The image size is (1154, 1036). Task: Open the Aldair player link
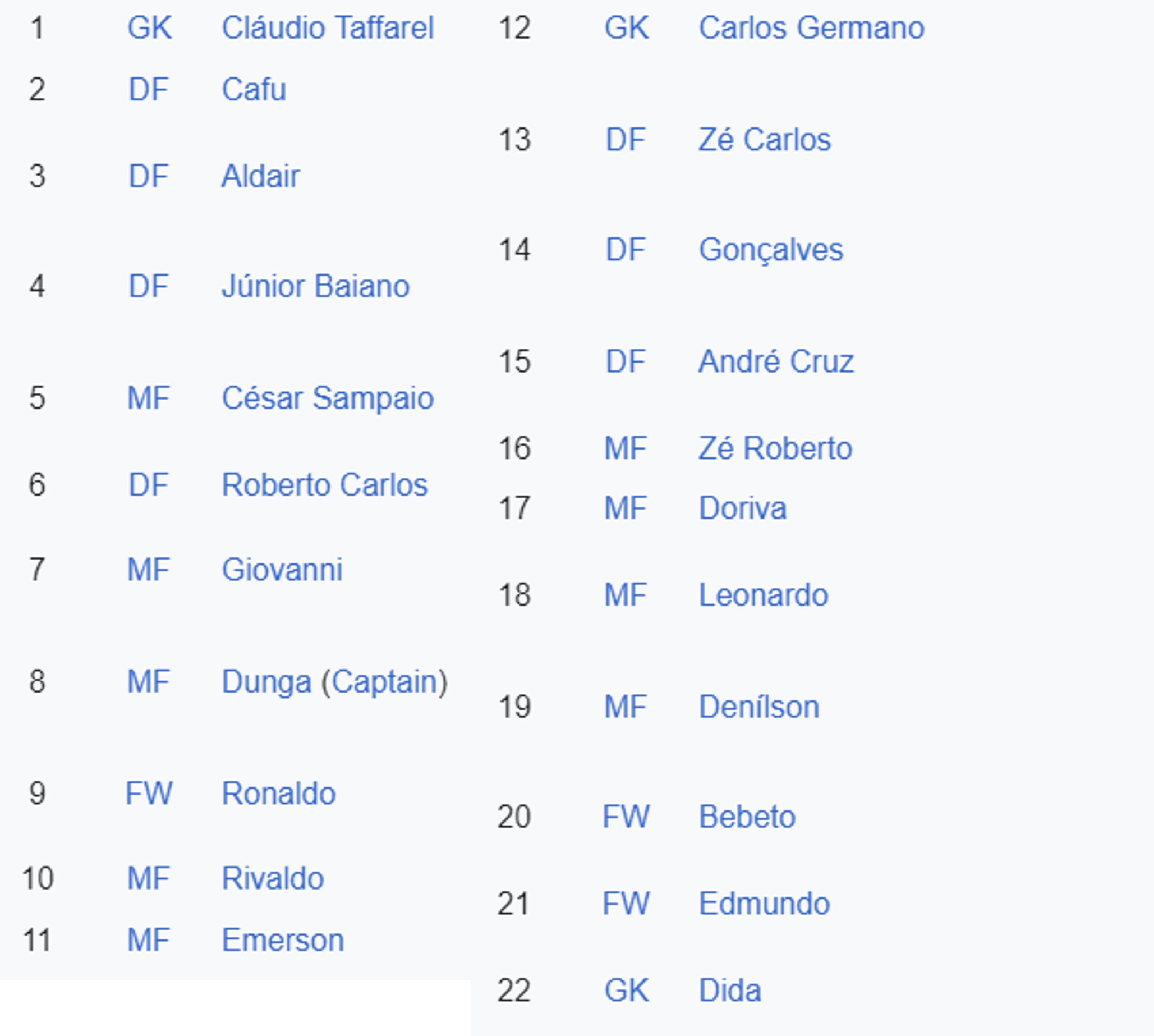260,176
